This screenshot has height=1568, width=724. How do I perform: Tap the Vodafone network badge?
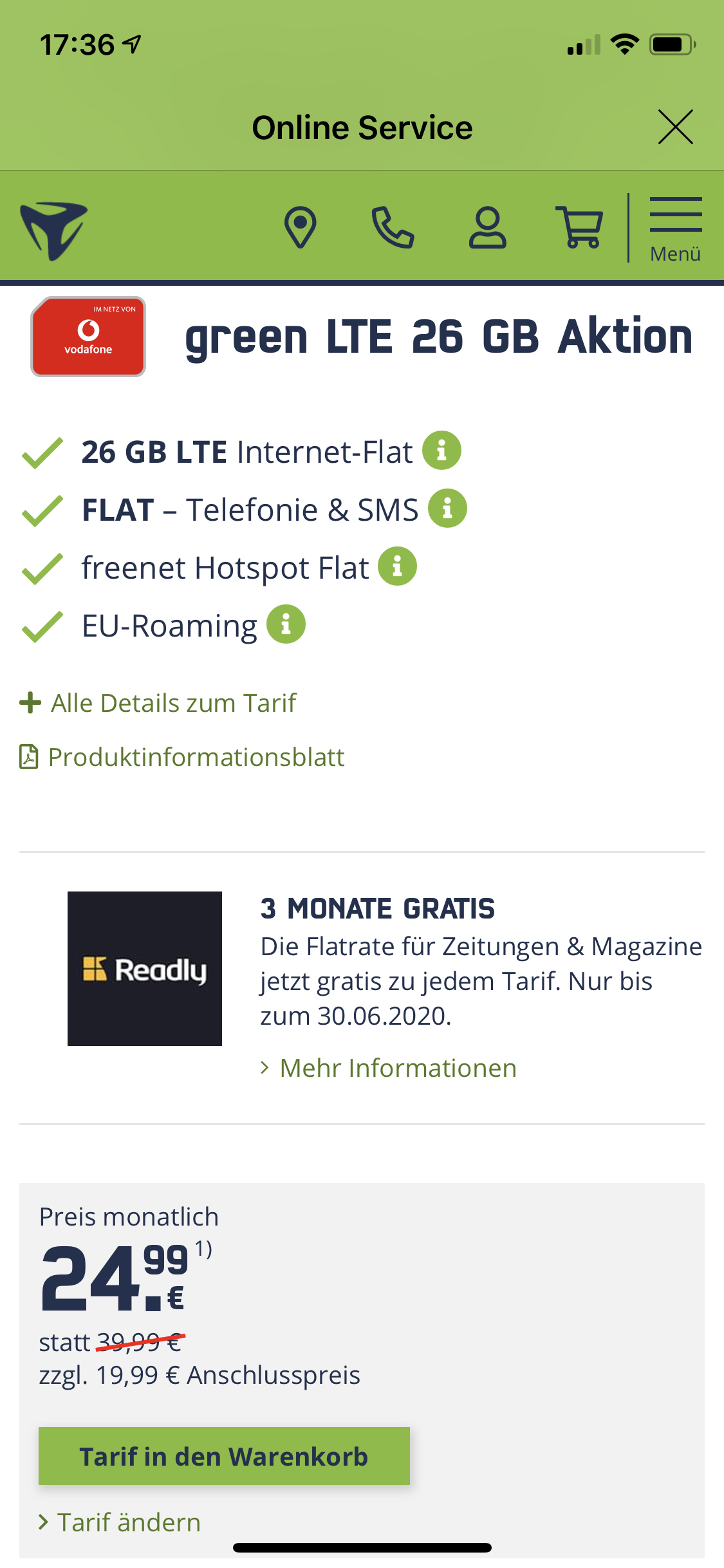(x=88, y=336)
